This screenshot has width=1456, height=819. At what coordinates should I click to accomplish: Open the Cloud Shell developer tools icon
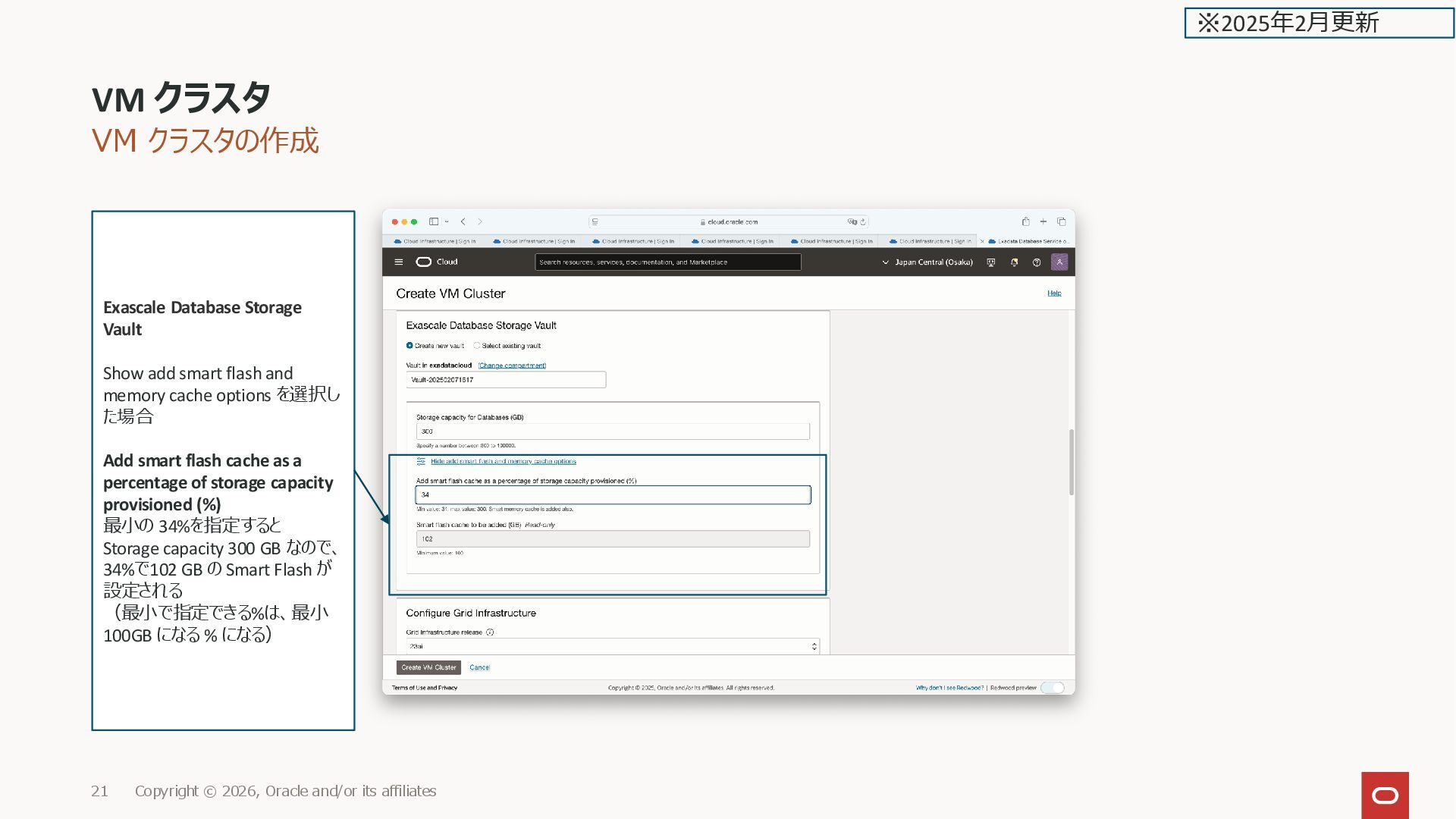(990, 262)
